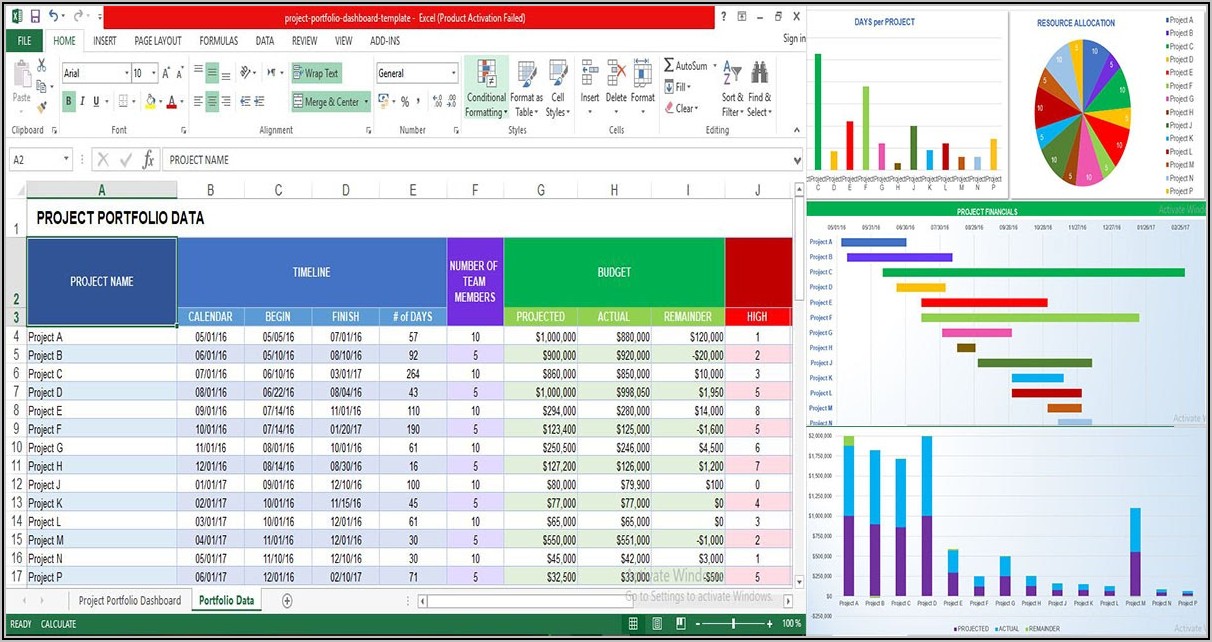The width and height of the screenshot is (1212, 642).
Task: Click the Format Painter brush icon
Action: [42, 106]
